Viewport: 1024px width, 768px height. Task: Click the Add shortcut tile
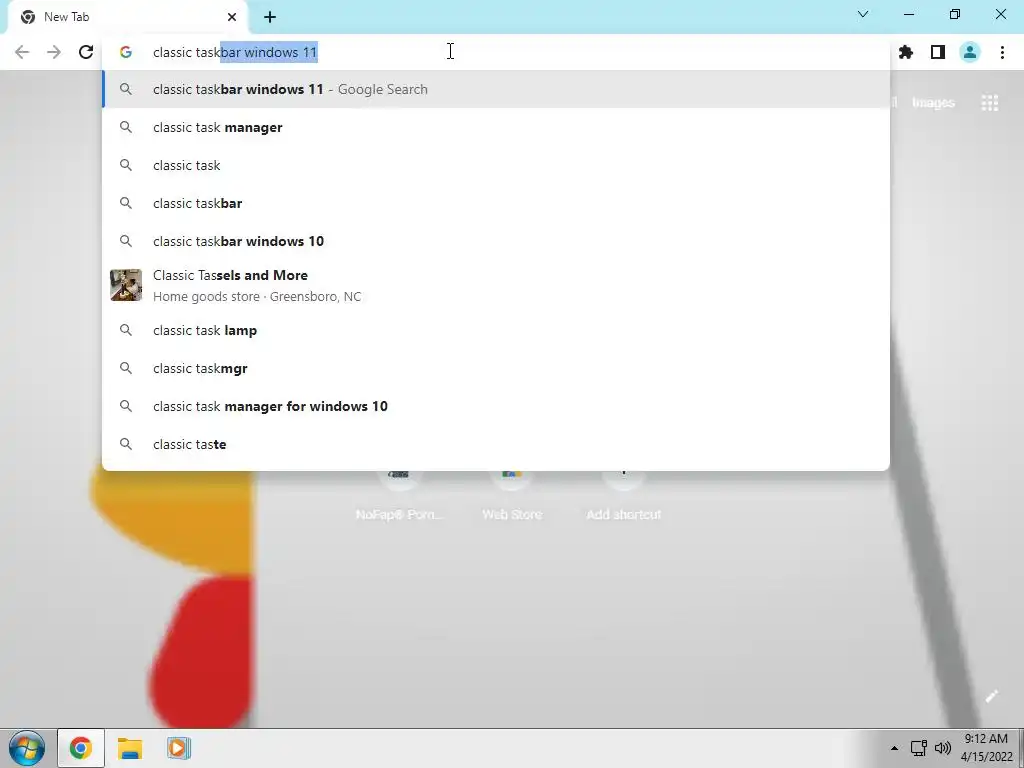(624, 496)
